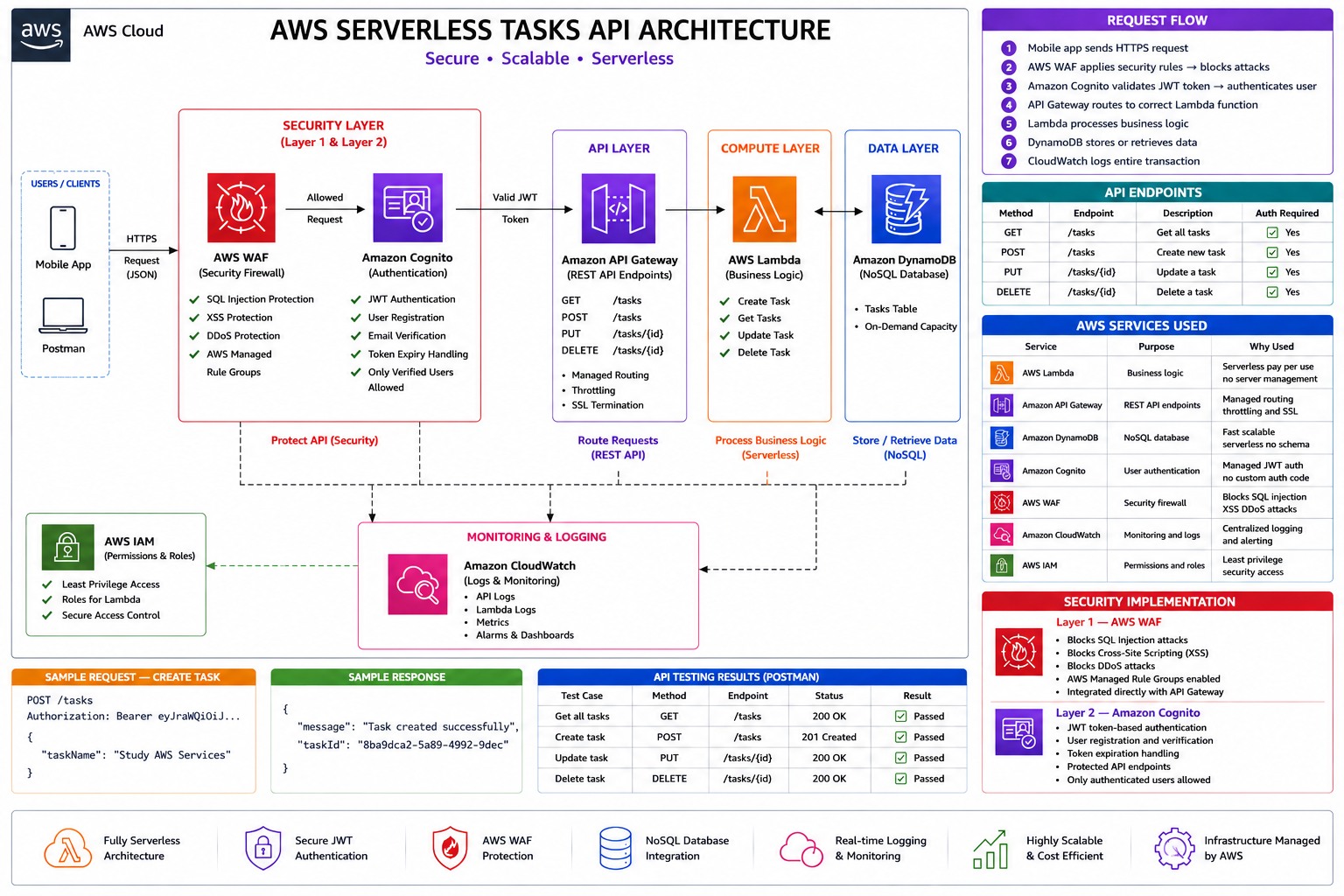Click 'Lambda Logs' under Amazon CloudWatch
Screen dimensions: 1344x896
click(x=506, y=610)
